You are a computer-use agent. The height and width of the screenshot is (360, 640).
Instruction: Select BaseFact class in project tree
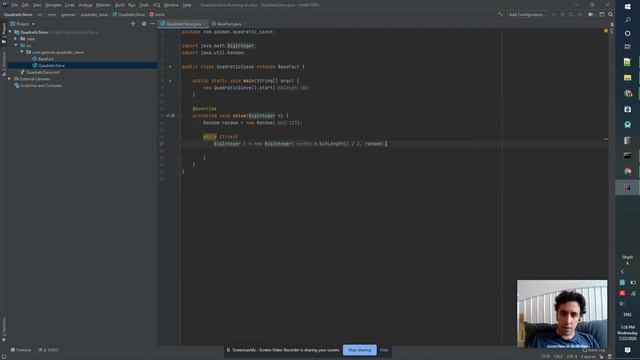(x=43, y=59)
